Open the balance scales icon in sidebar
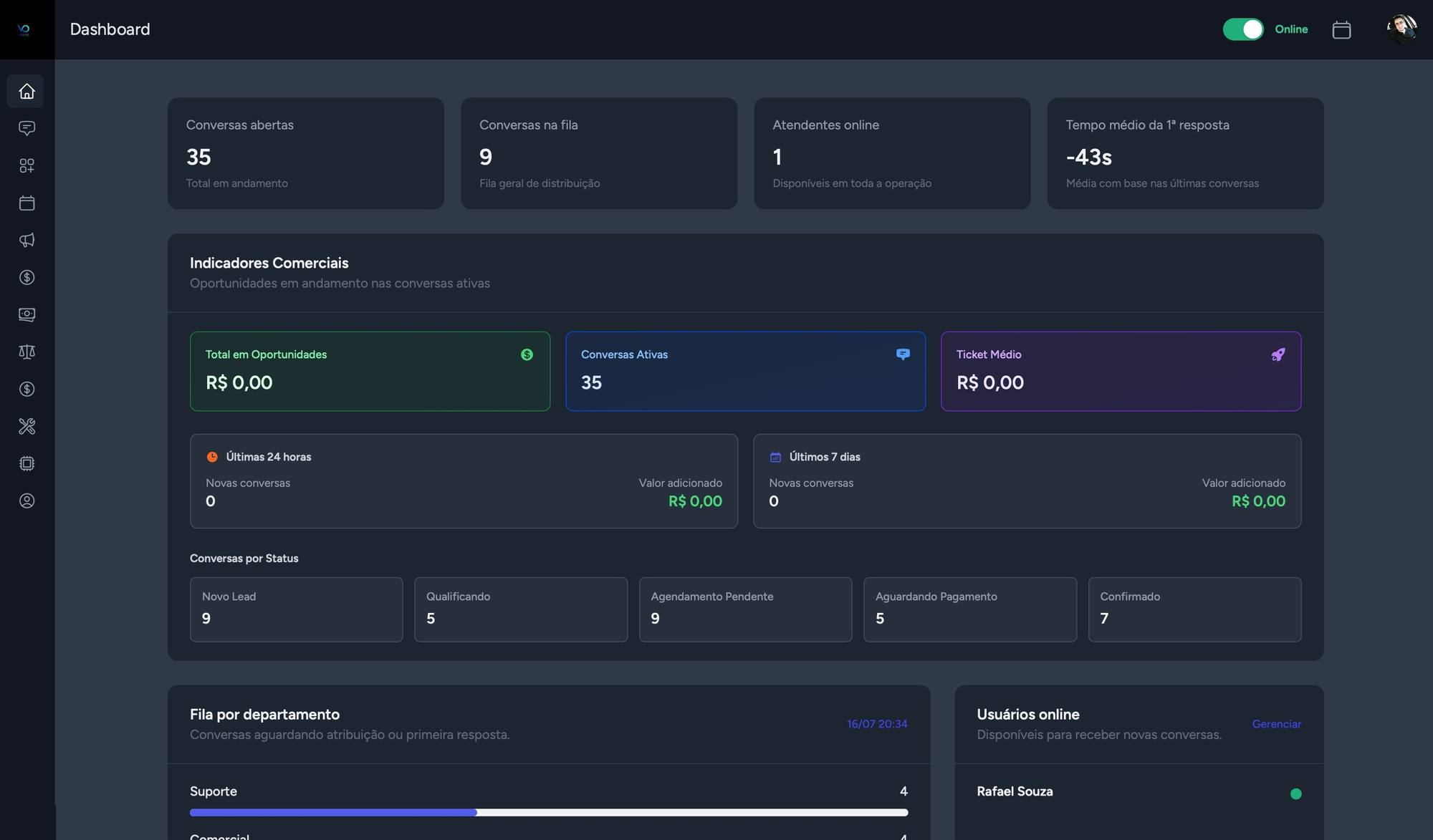This screenshot has height=840, width=1433. [27, 352]
